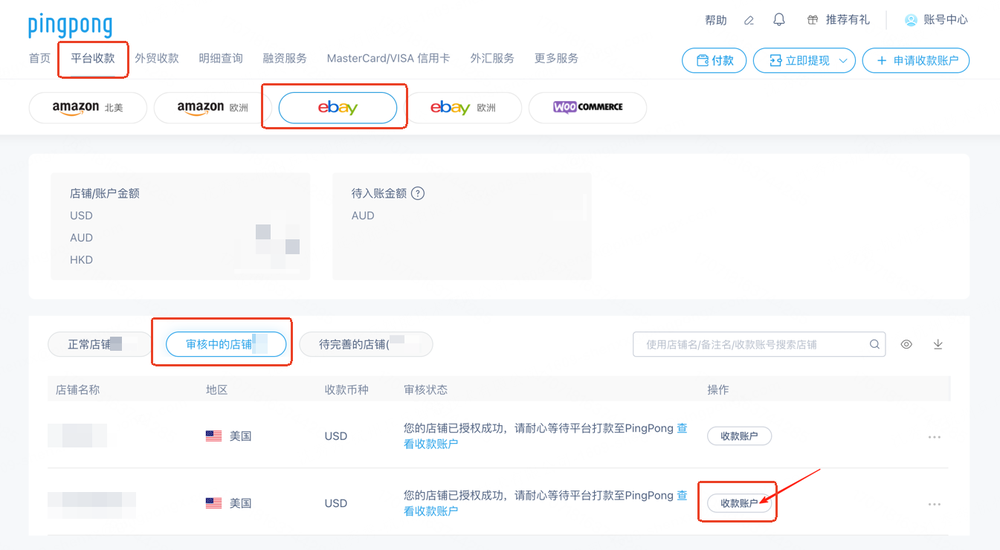Click 收款账户 button in second store row
Screen dimensions: 1000x550
(x=738, y=504)
